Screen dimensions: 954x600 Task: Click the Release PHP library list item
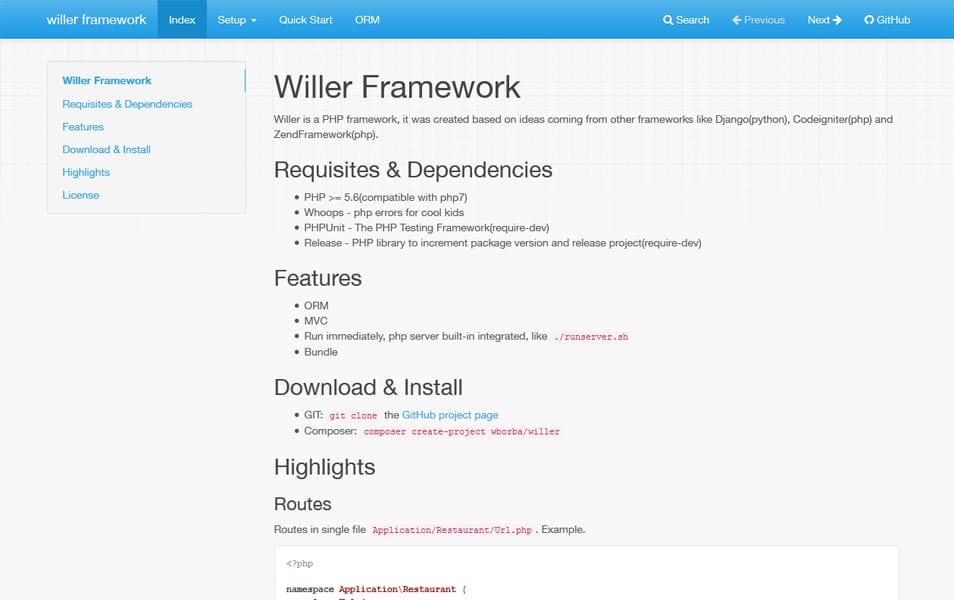(x=503, y=243)
